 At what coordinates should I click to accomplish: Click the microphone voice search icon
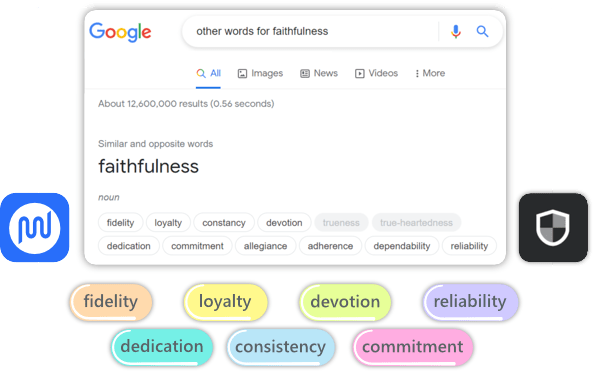456,31
